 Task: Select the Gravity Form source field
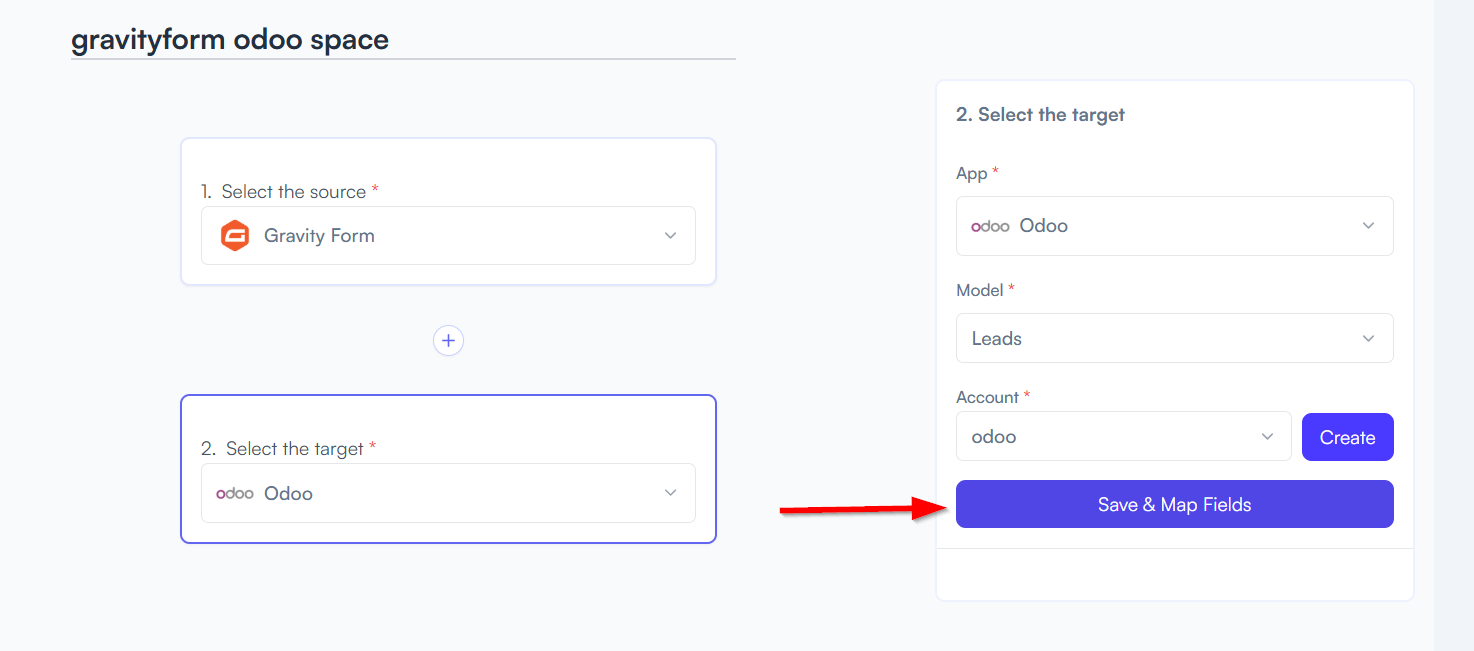[448, 236]
